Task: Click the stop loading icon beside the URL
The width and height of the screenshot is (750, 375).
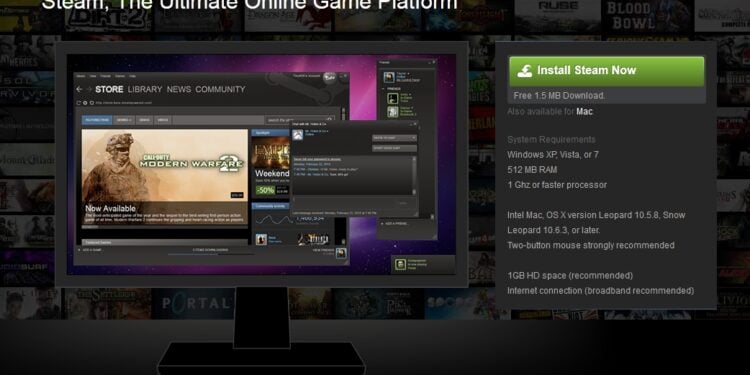Action: (x=85, y=103)
